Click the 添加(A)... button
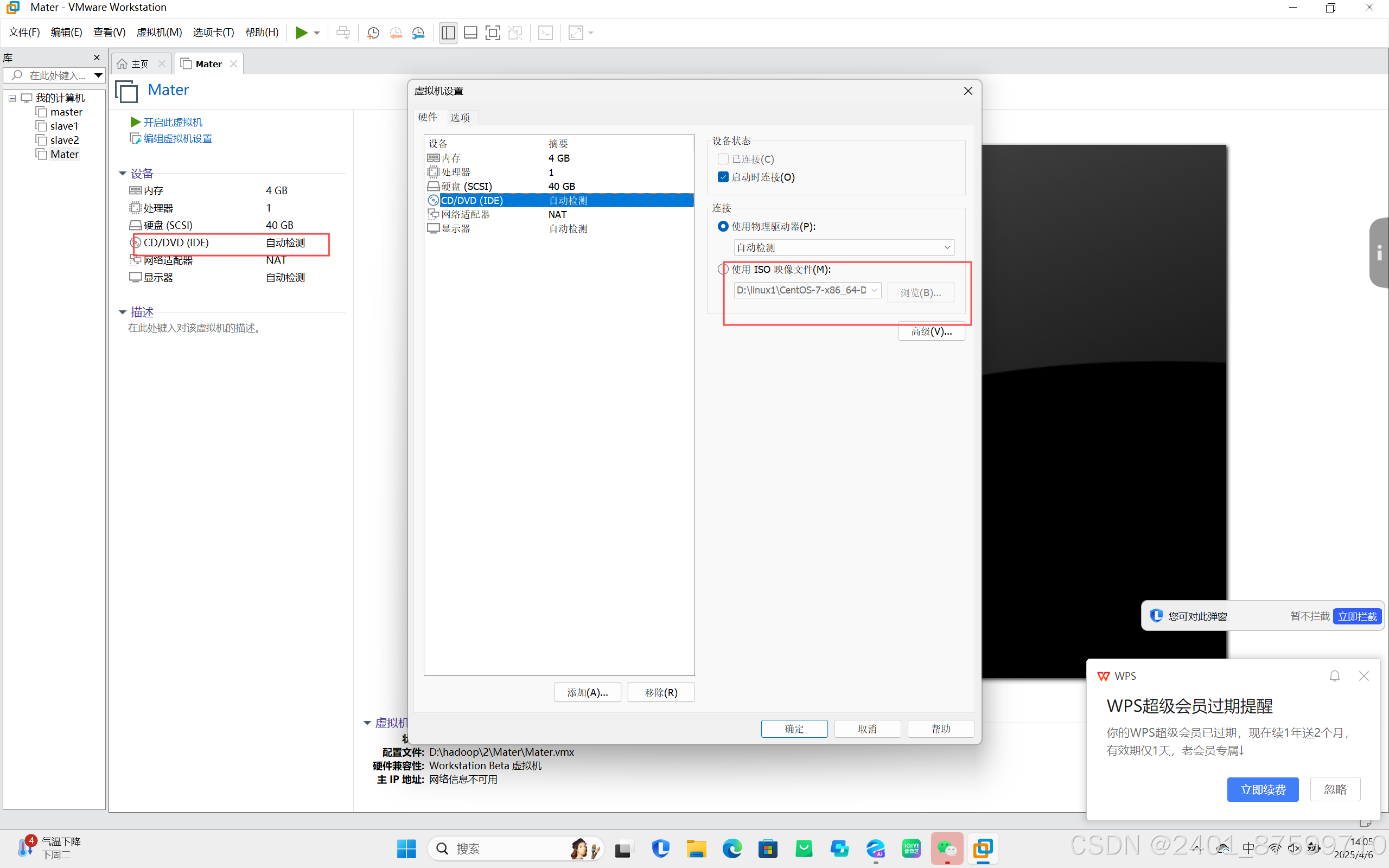The width and height of the screenshot is (1389, 868). (587, 692)
